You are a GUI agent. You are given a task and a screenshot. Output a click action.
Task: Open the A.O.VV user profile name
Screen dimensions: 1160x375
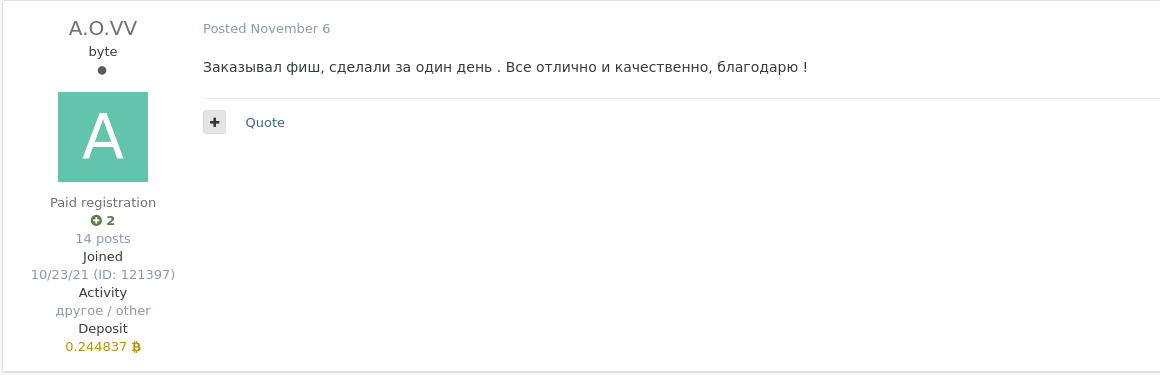103,28
